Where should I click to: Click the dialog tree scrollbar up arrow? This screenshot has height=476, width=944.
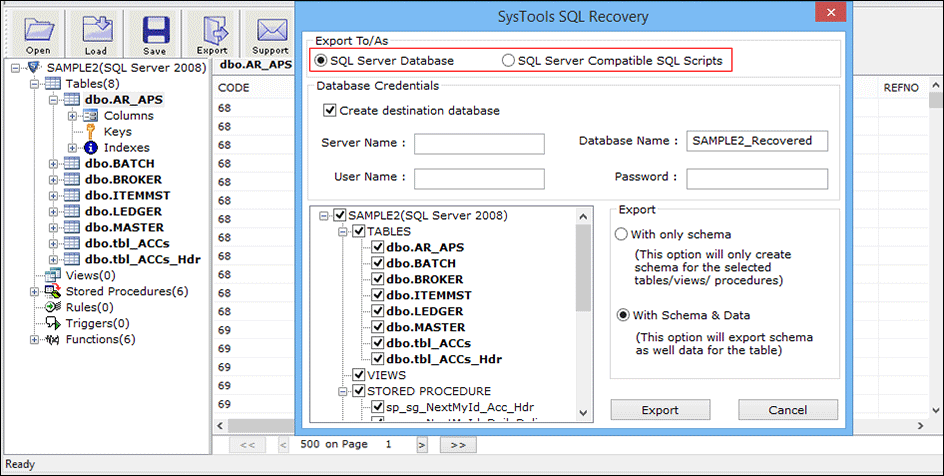point(583,217)
